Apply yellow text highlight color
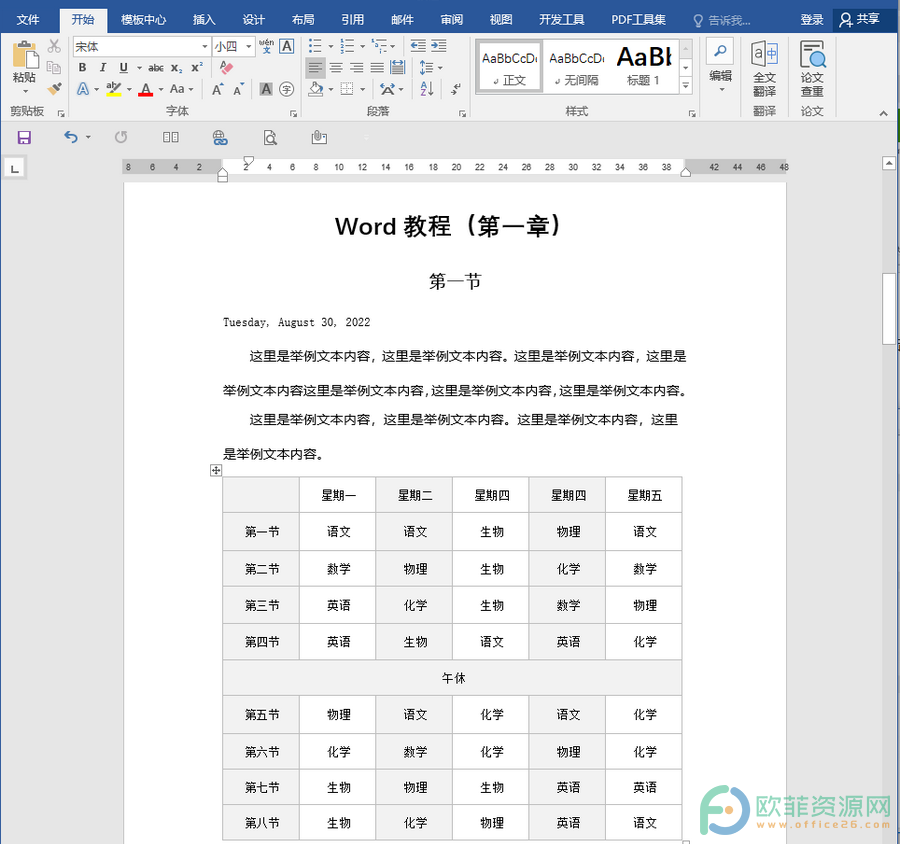900x844 pixels. pos(114,89)
